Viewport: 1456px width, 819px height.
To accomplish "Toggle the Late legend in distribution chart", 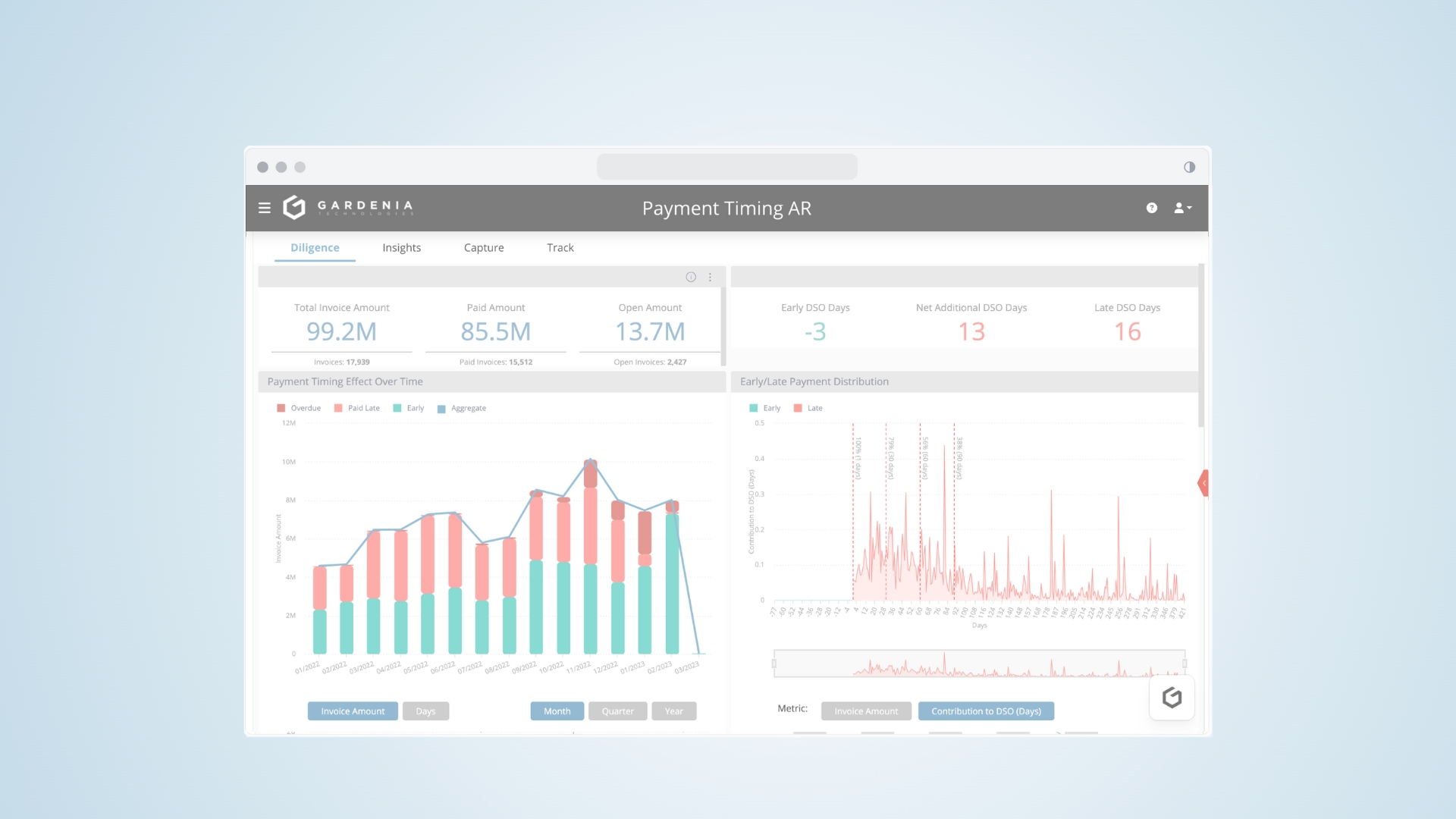I will tap(808, 408).
